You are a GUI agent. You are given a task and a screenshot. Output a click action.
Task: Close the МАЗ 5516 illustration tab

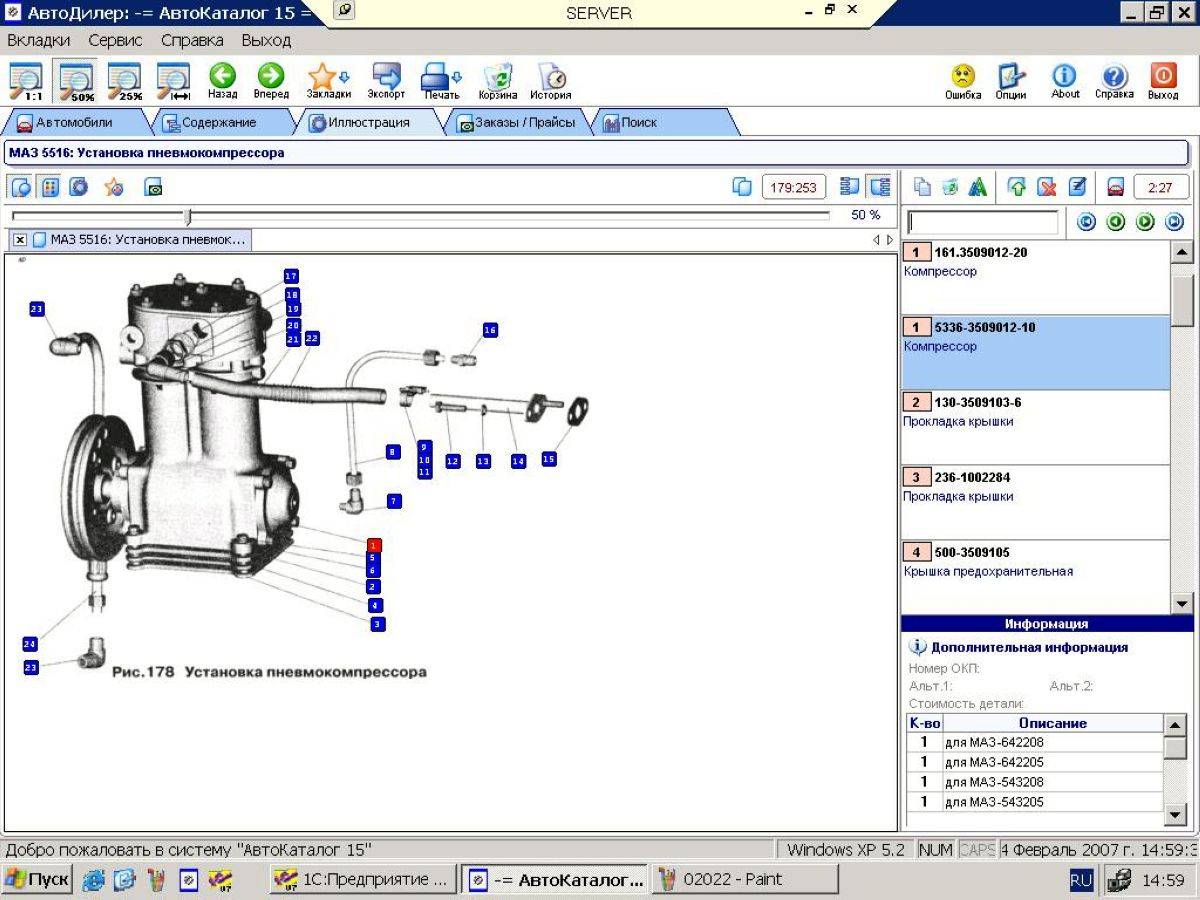(20, 240)
